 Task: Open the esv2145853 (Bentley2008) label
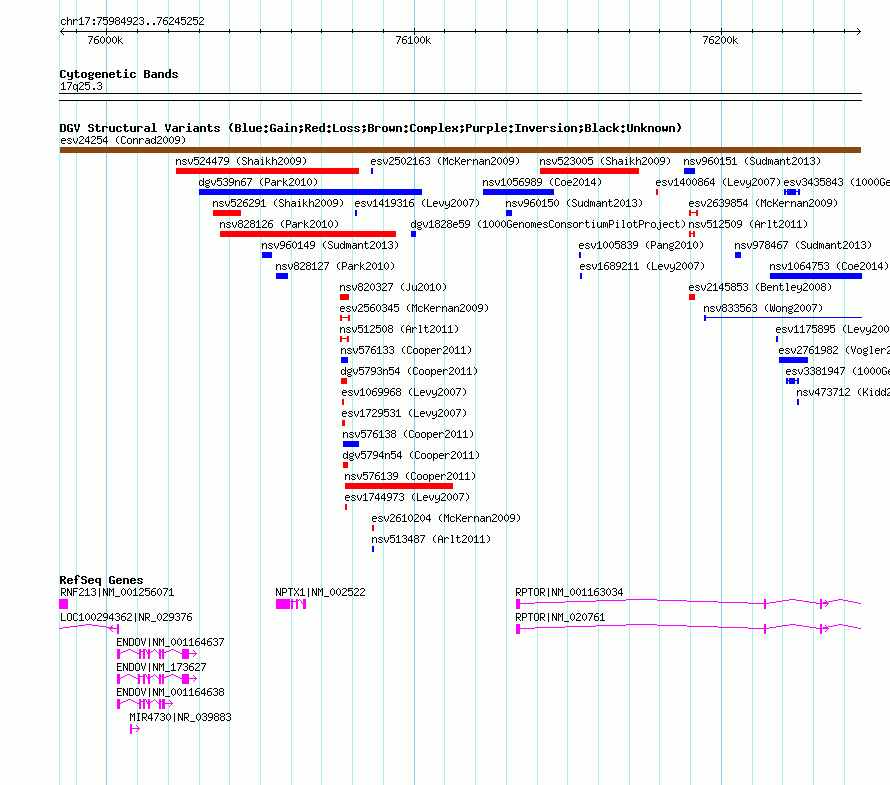760,287
